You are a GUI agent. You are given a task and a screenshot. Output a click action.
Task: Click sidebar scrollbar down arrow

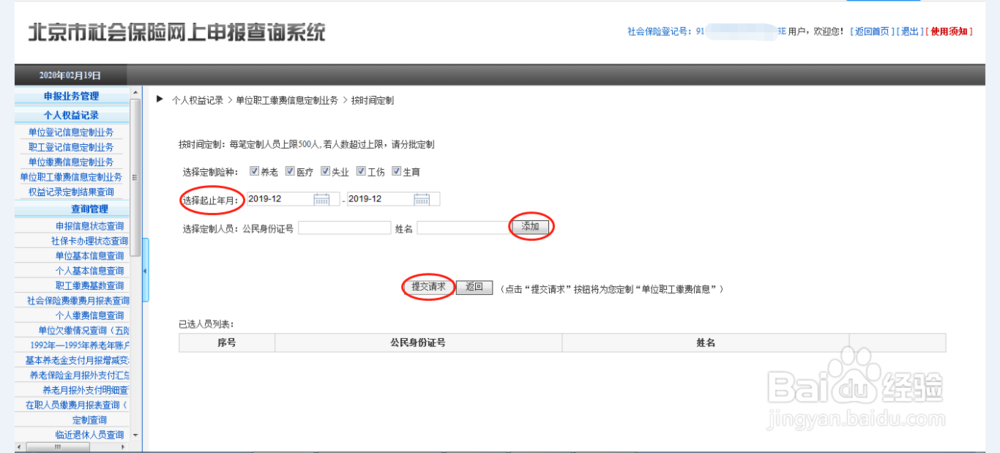coord(135,434)
